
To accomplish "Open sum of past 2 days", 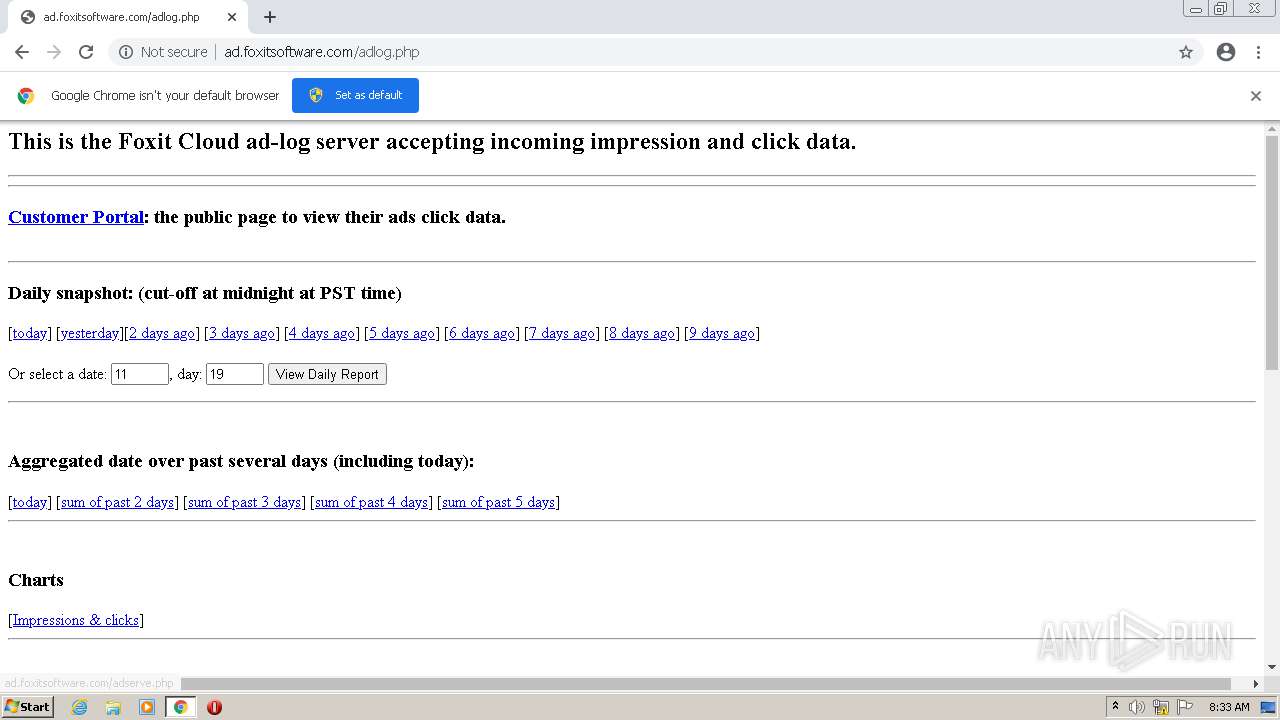I will 118,502.
